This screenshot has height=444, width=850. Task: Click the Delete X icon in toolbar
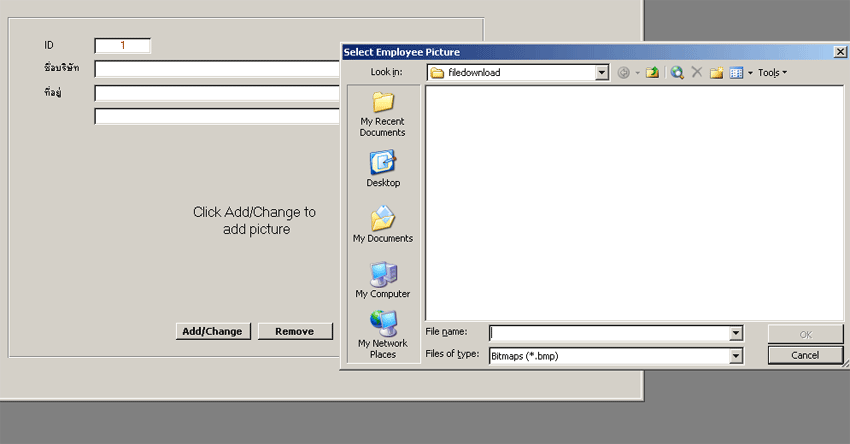click(697, 73)
